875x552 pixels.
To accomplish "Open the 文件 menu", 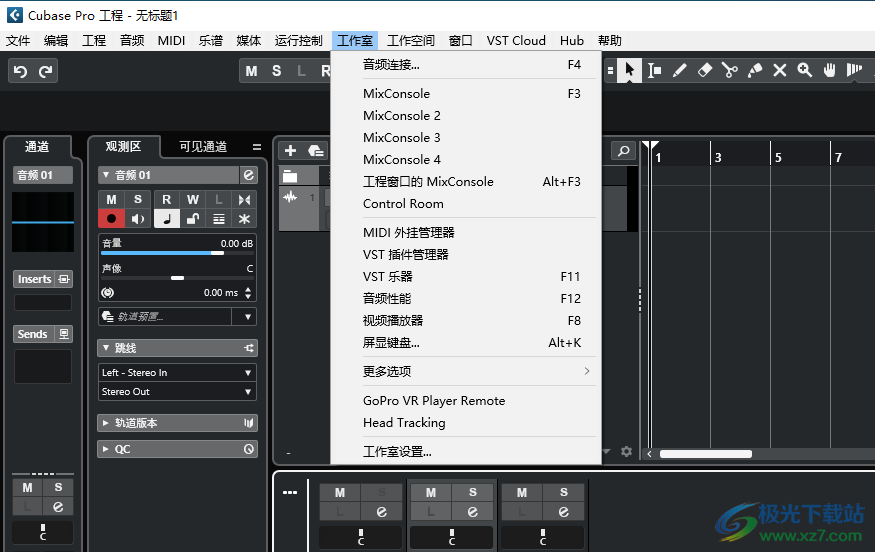I will click(18, 41).
